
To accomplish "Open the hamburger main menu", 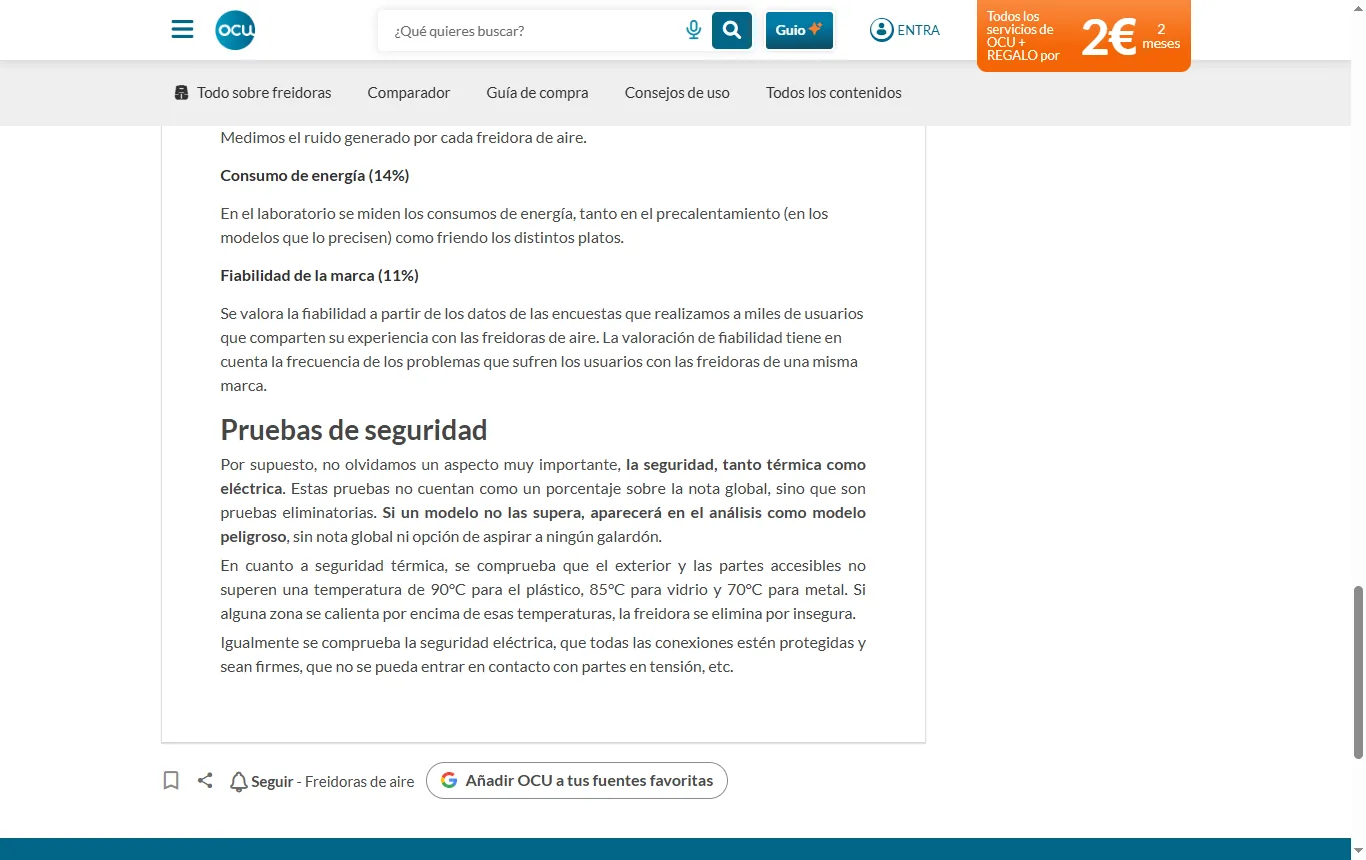I will 182,30.
